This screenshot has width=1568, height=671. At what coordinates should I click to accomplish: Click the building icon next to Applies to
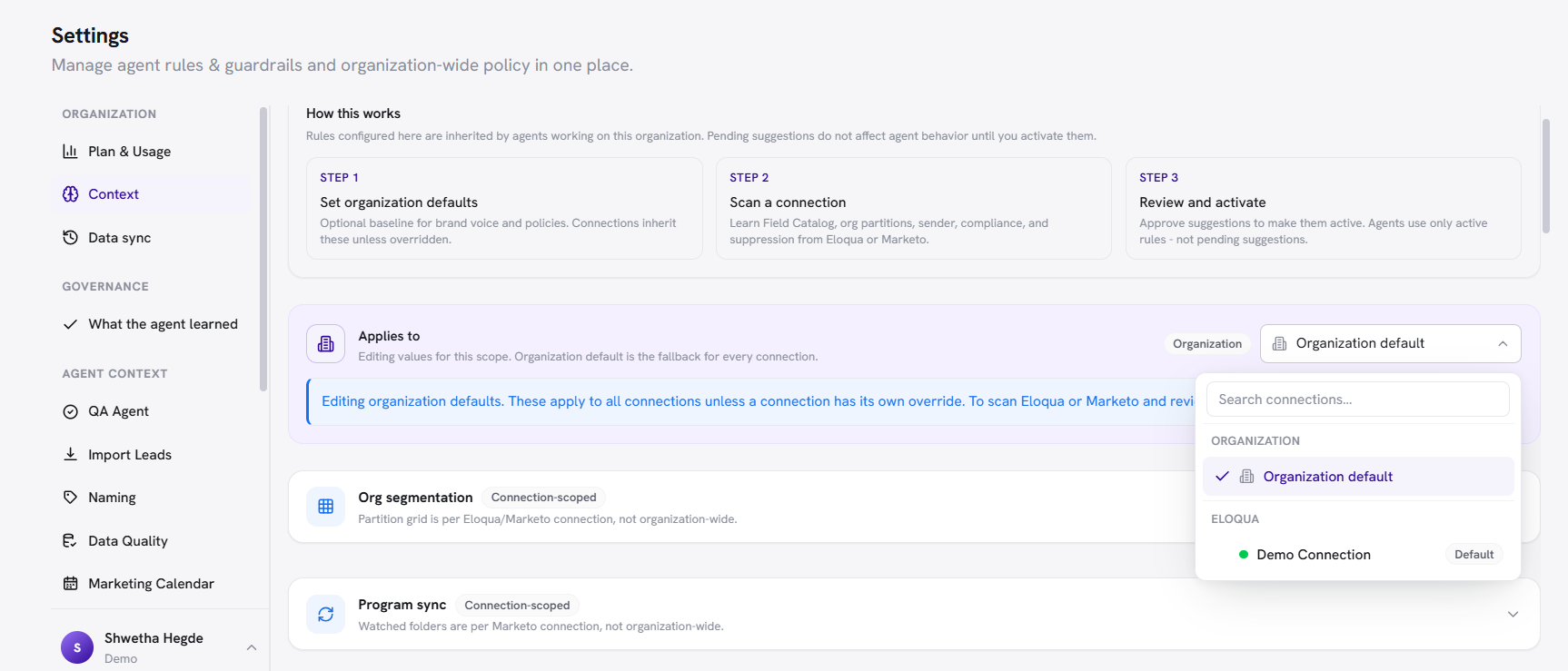[x=325, y=344]
